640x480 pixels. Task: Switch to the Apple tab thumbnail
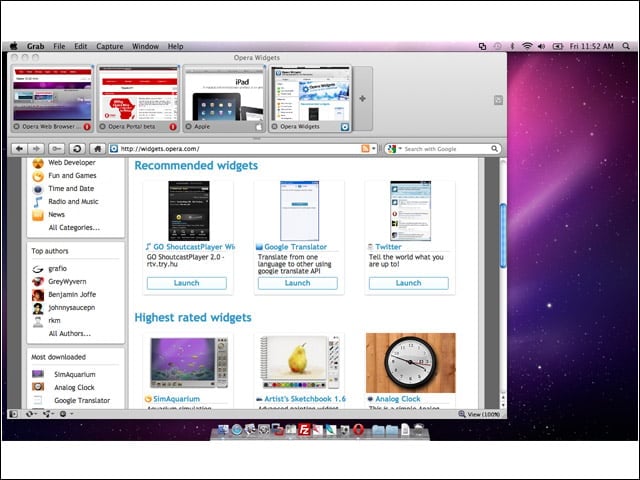point(224,99)
